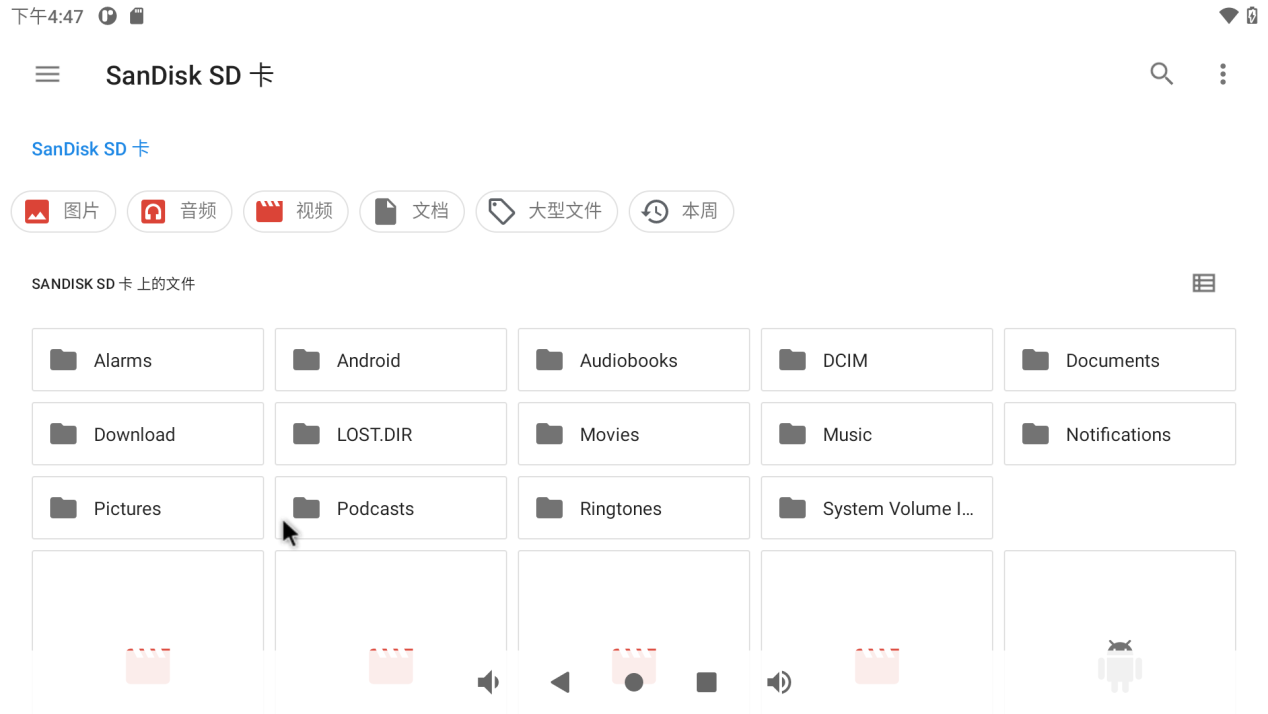Open the Download folder
Screen dimensions: 1268x714
[147, 434]
